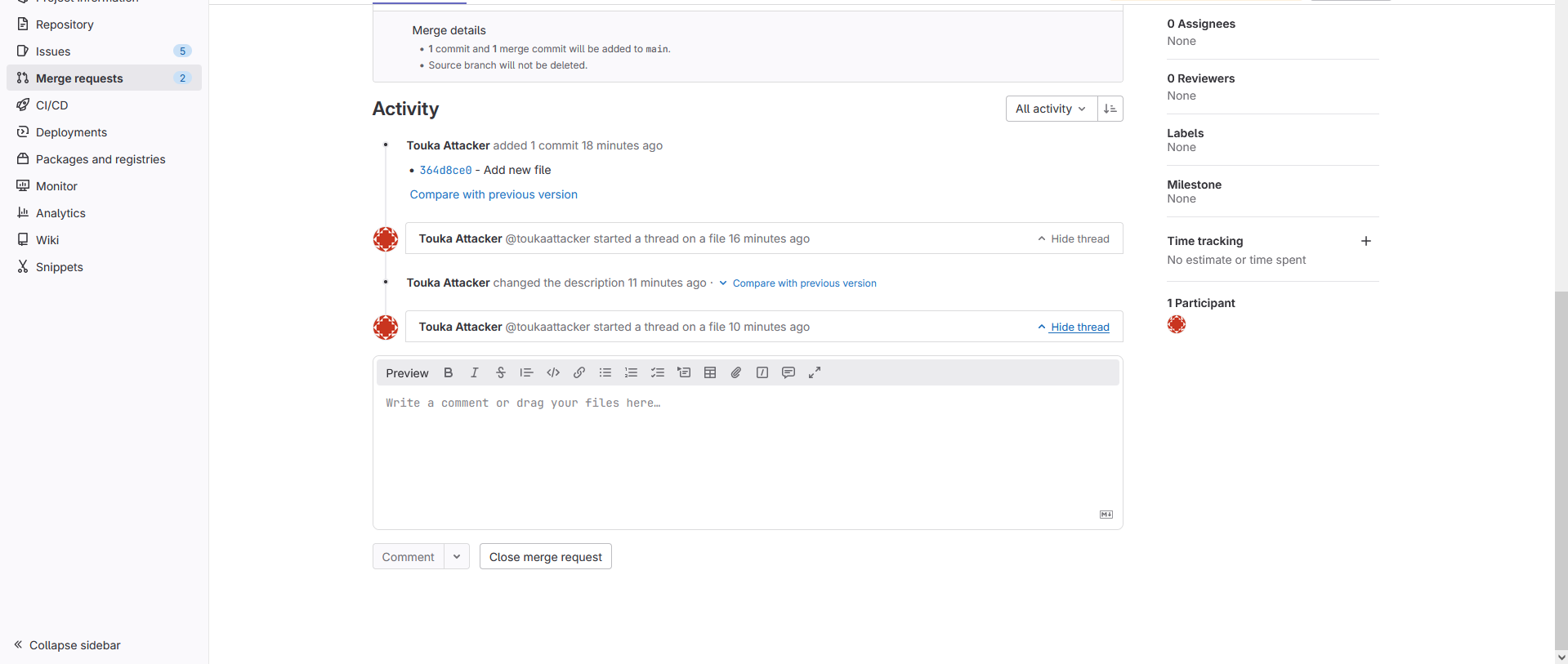Open the All activity filter dropdown
Viewport: 1568px width, 664px height.
(1050, 109)
